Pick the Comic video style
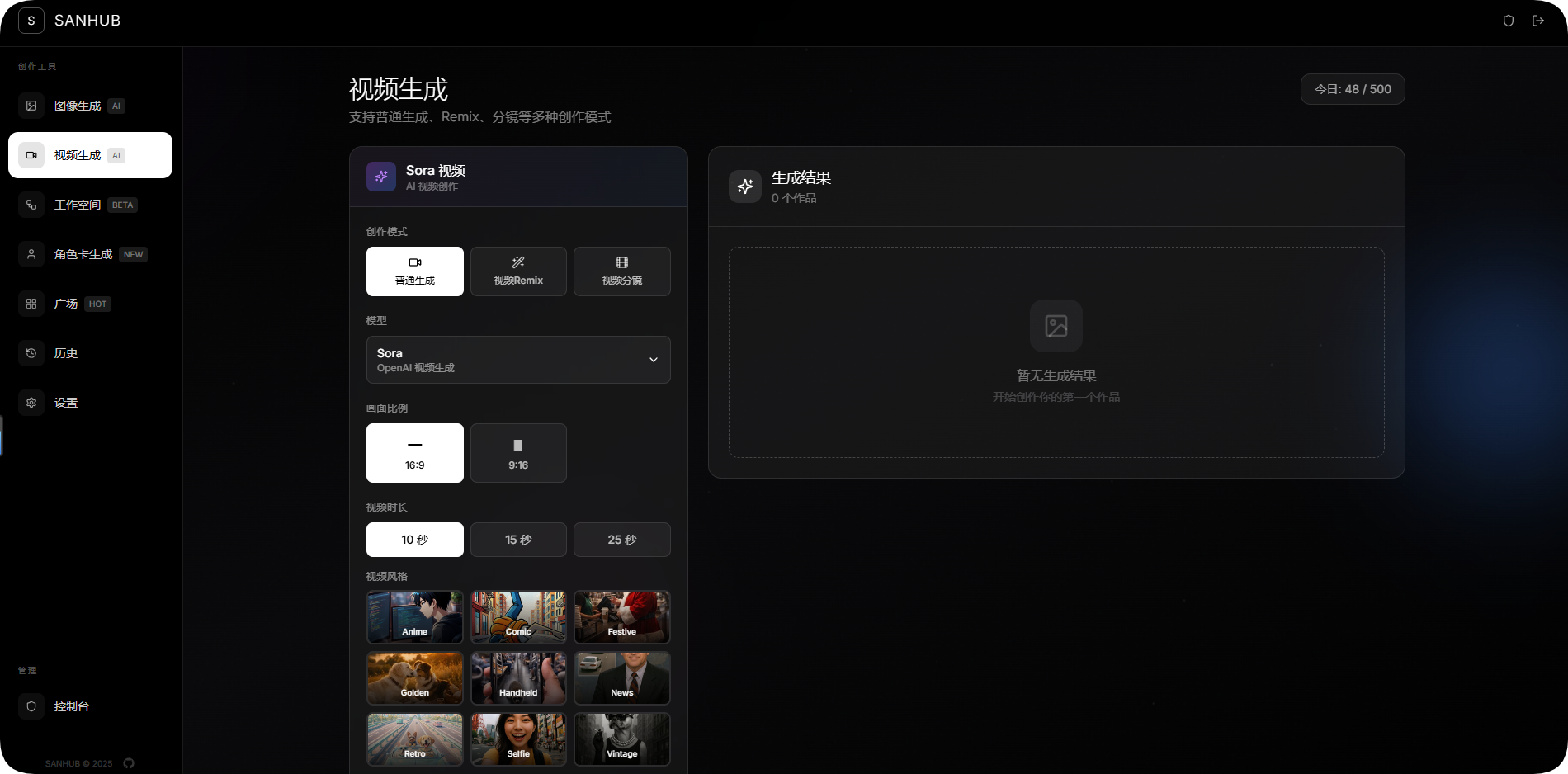This screenshot has width=1568, height=774. click(518, 617)
